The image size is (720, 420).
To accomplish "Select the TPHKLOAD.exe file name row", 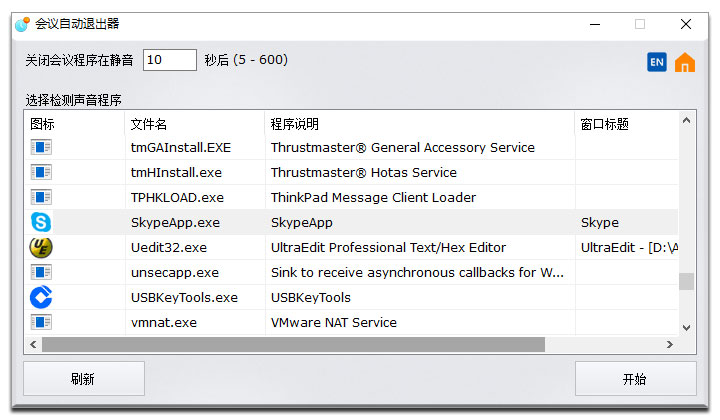I will tap(351, 197).
